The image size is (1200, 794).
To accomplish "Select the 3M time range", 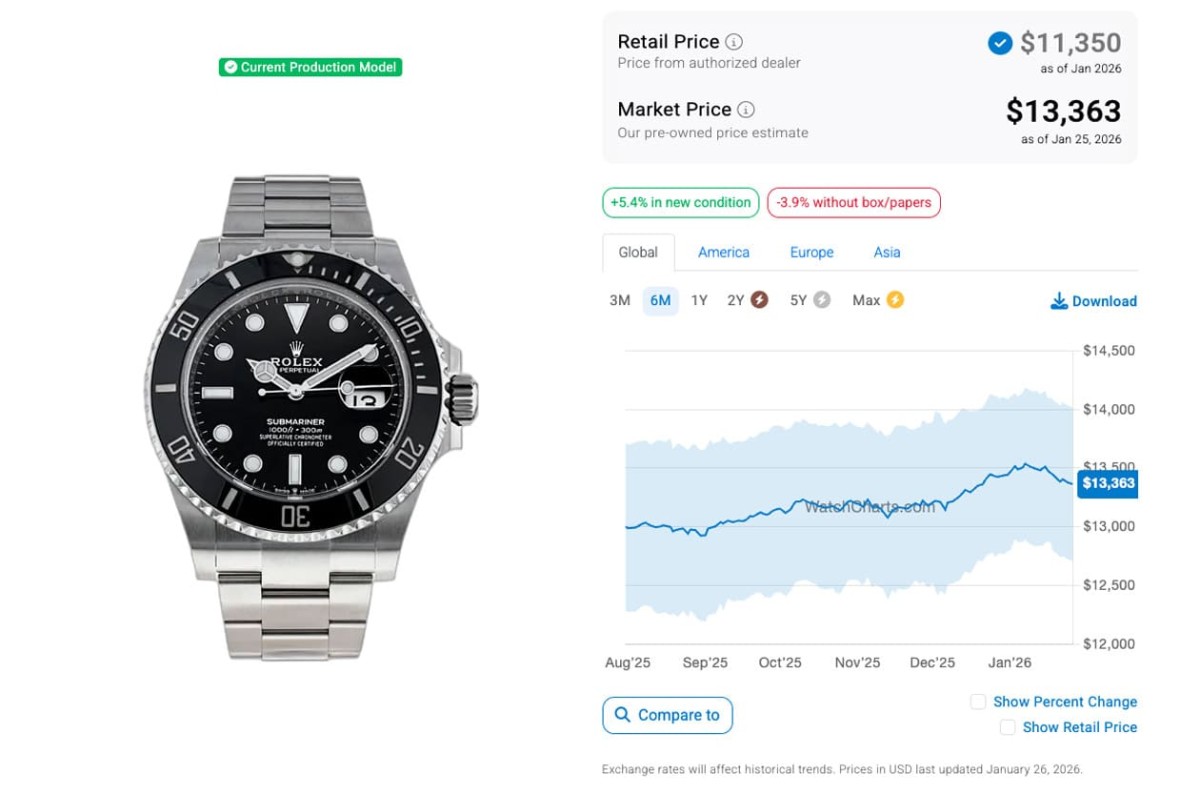I will 620,300.
